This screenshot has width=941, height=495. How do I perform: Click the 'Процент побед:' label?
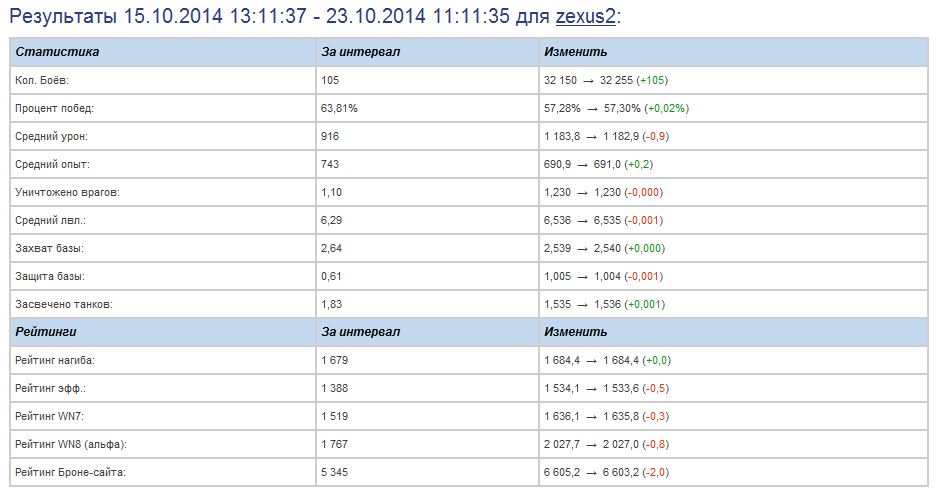[54, 109]
